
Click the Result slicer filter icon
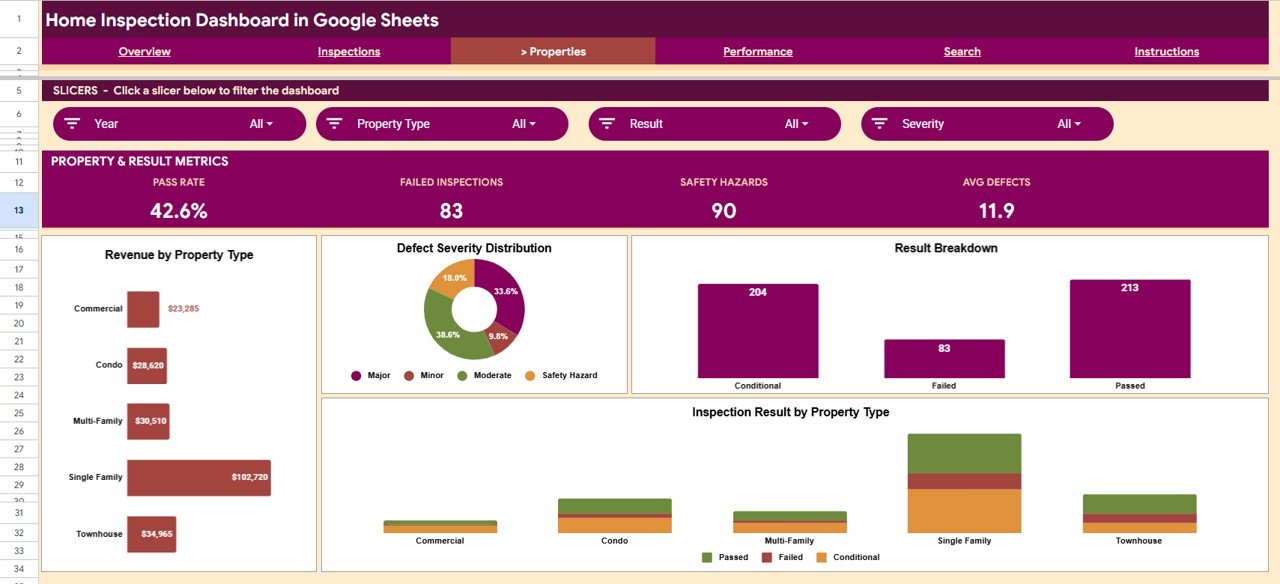(608, 124)
